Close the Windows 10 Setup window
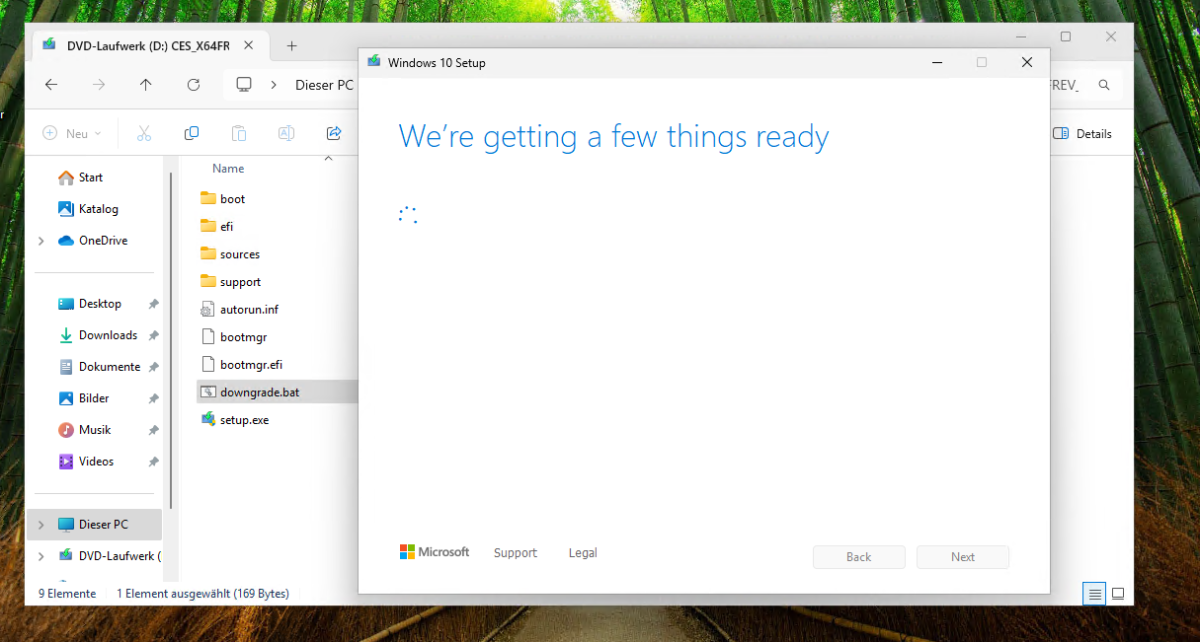 tap(1027, 62)
